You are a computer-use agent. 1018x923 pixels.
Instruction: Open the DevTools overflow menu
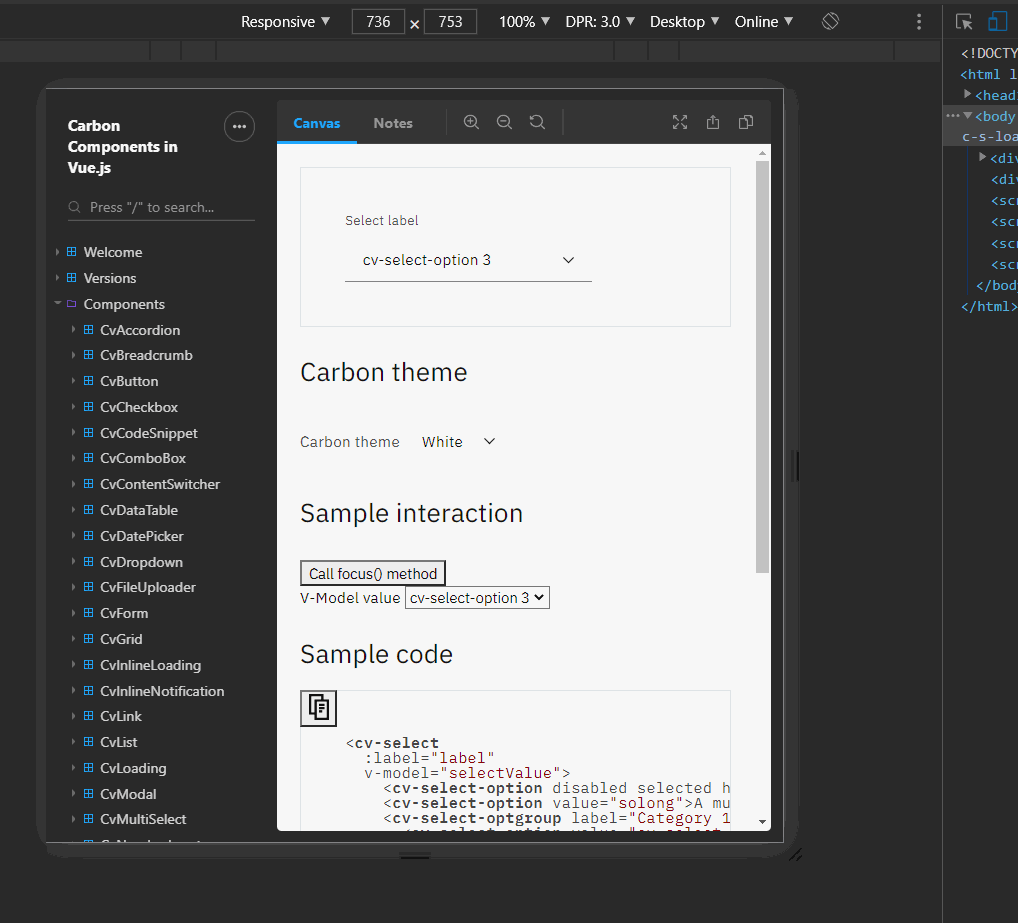tap(919, 21)
